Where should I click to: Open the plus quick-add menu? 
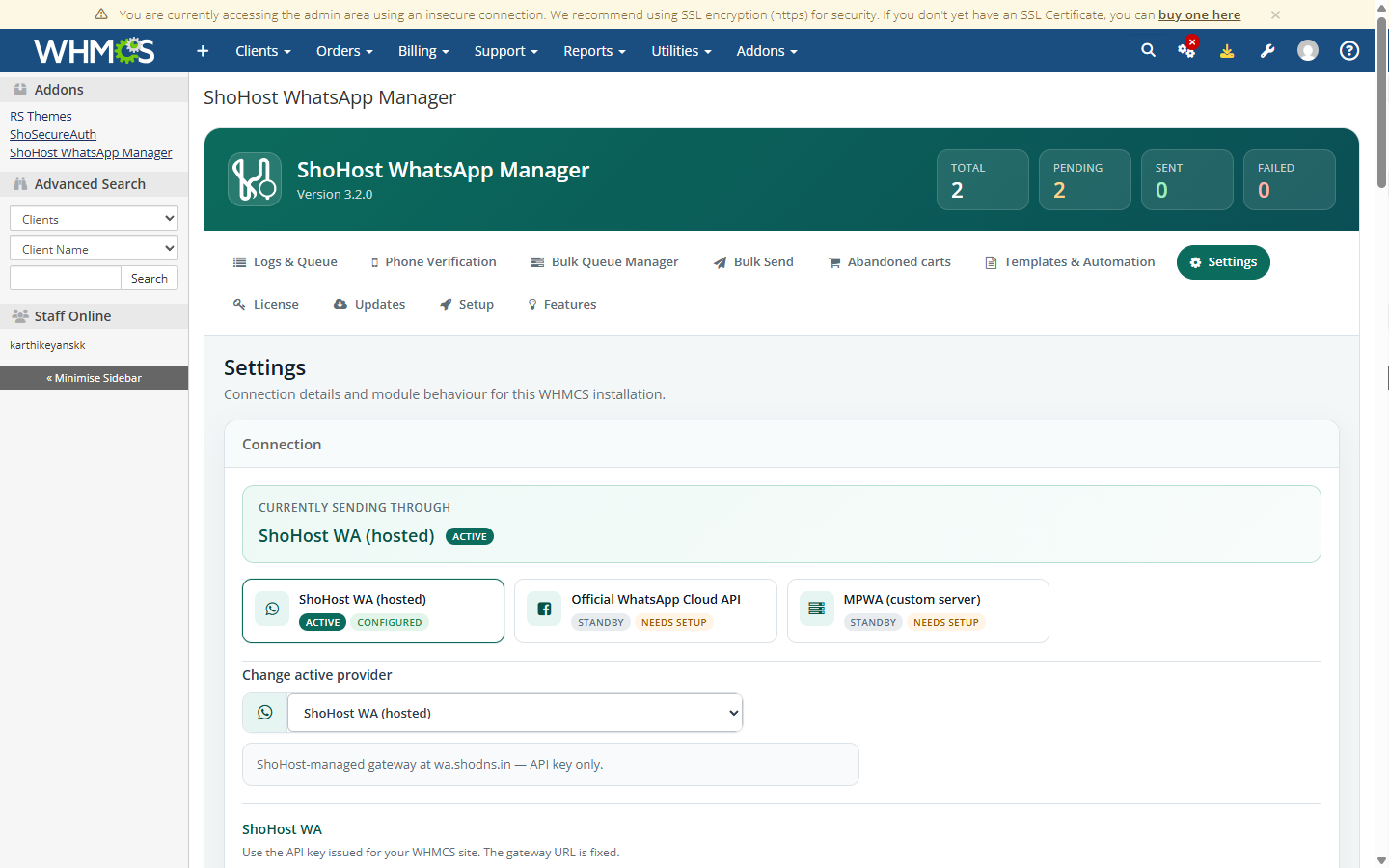[203, 51]
